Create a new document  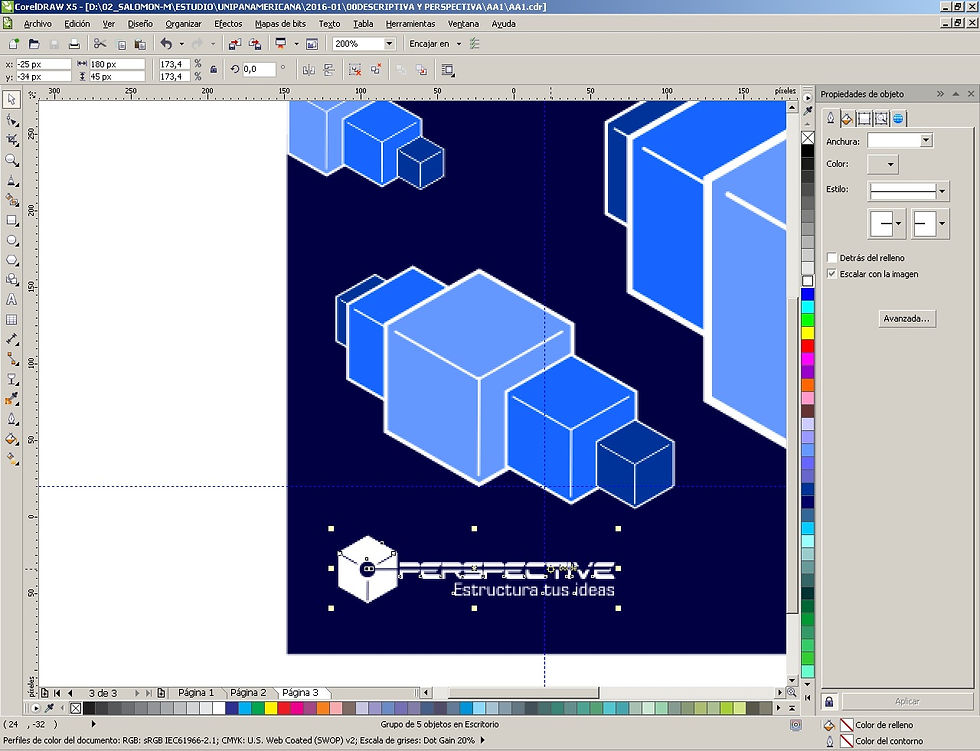[x=13, y=44]
